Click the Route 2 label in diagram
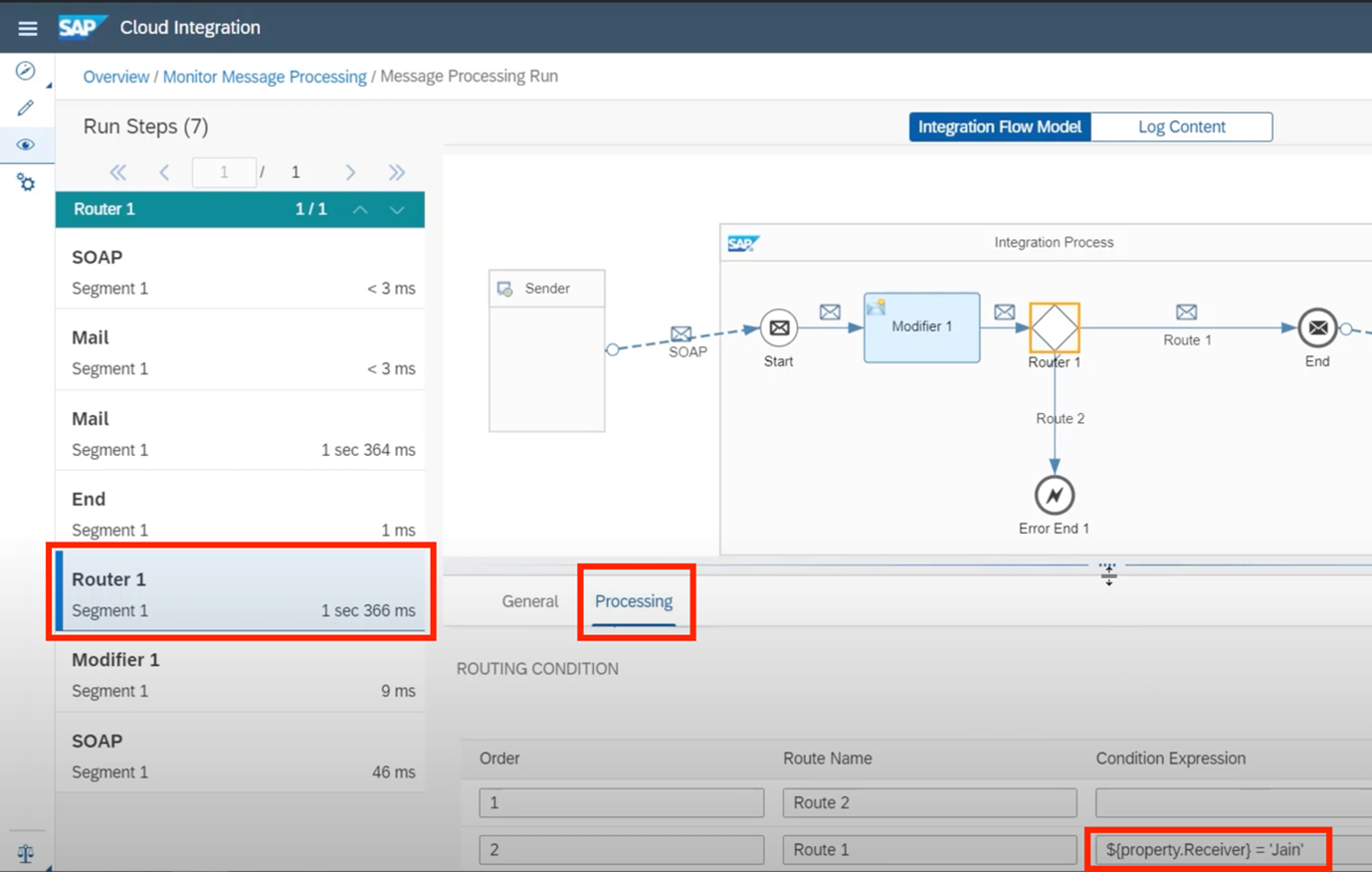 (1060, 418)
